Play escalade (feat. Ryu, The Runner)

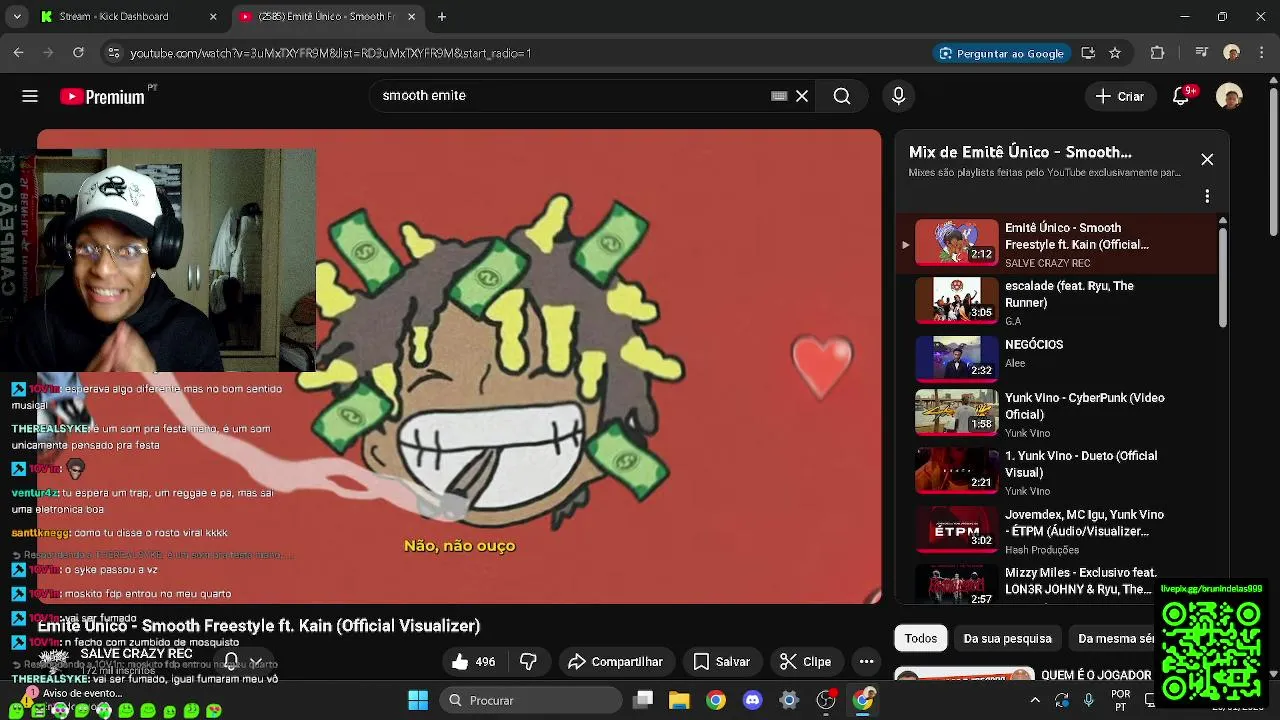[x=1057, y=301]
